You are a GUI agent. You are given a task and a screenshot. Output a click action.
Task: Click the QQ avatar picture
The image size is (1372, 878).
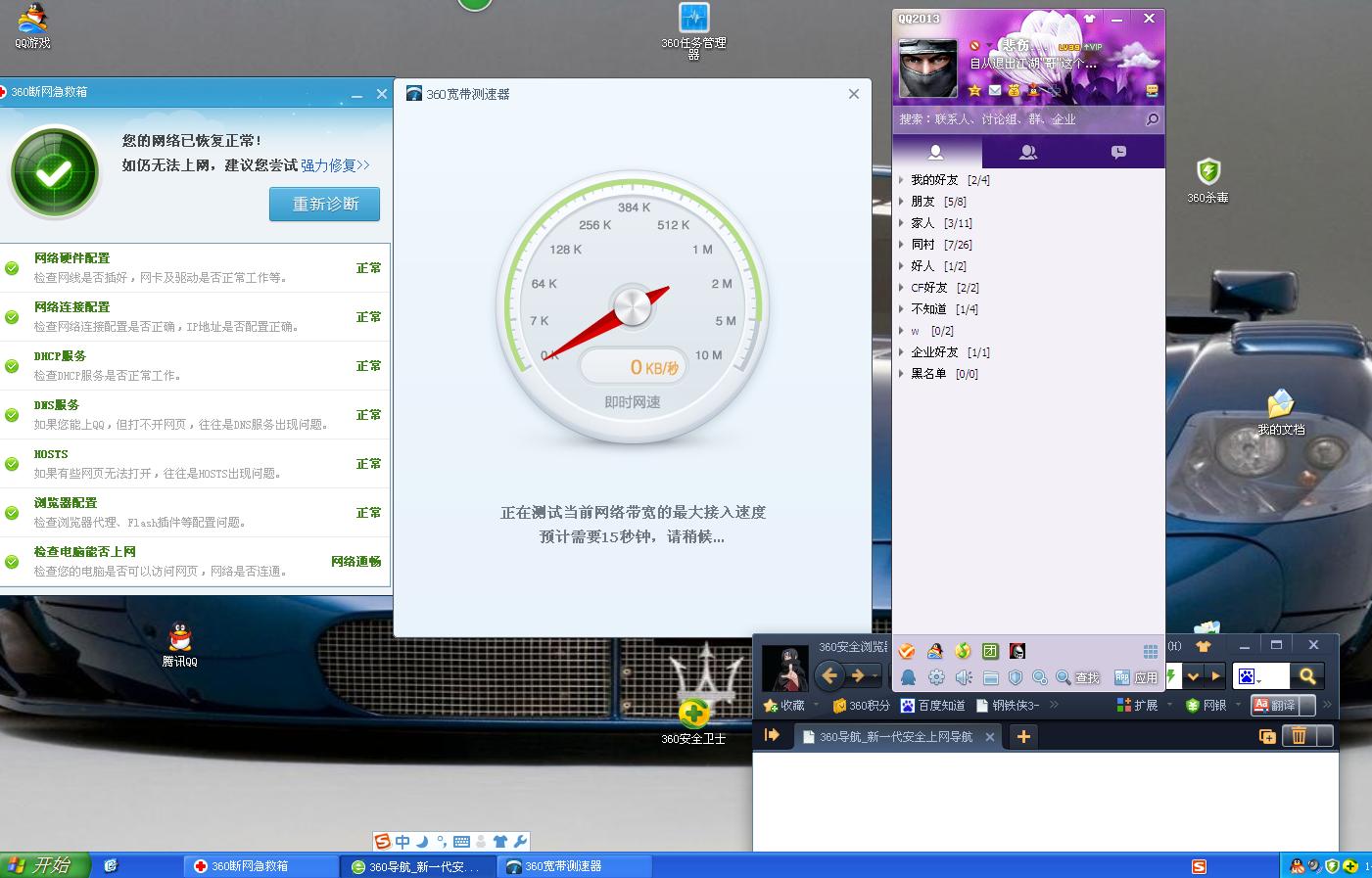pos(927,69)
